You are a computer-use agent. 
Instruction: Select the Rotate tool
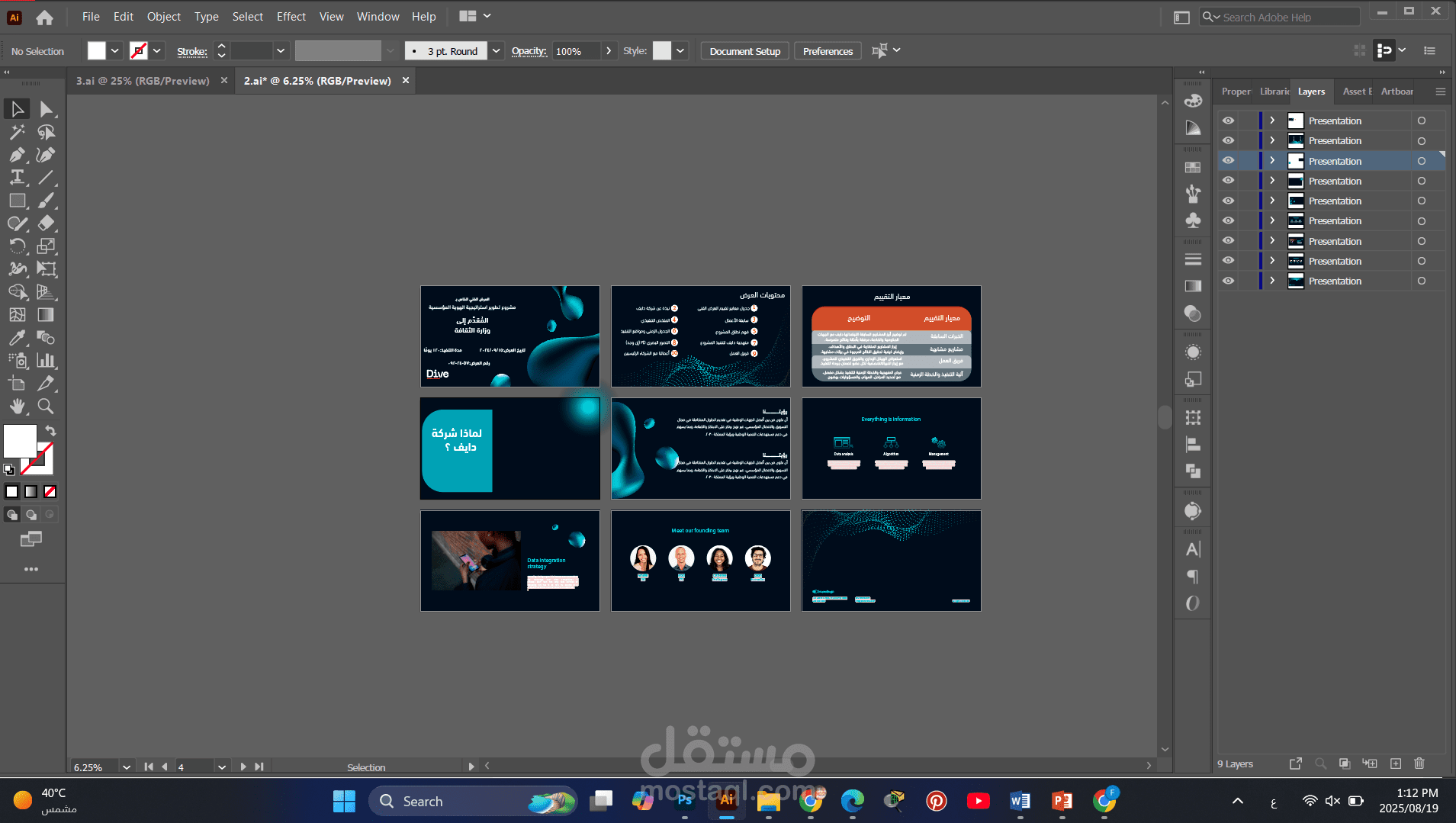coord(17,246)
